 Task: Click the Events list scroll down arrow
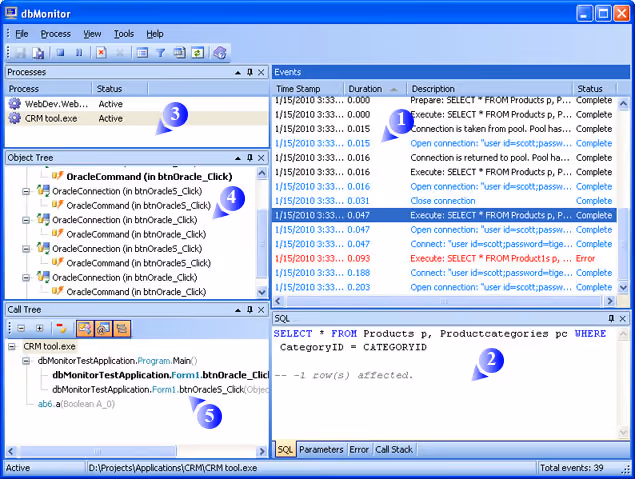[623, 287]
